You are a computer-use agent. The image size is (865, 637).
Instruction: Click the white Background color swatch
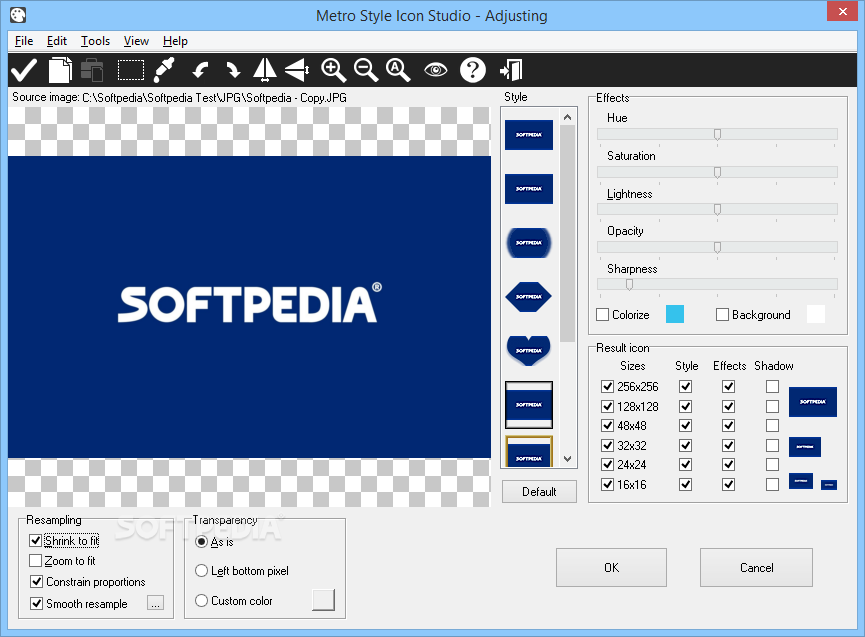click(816, 314)
